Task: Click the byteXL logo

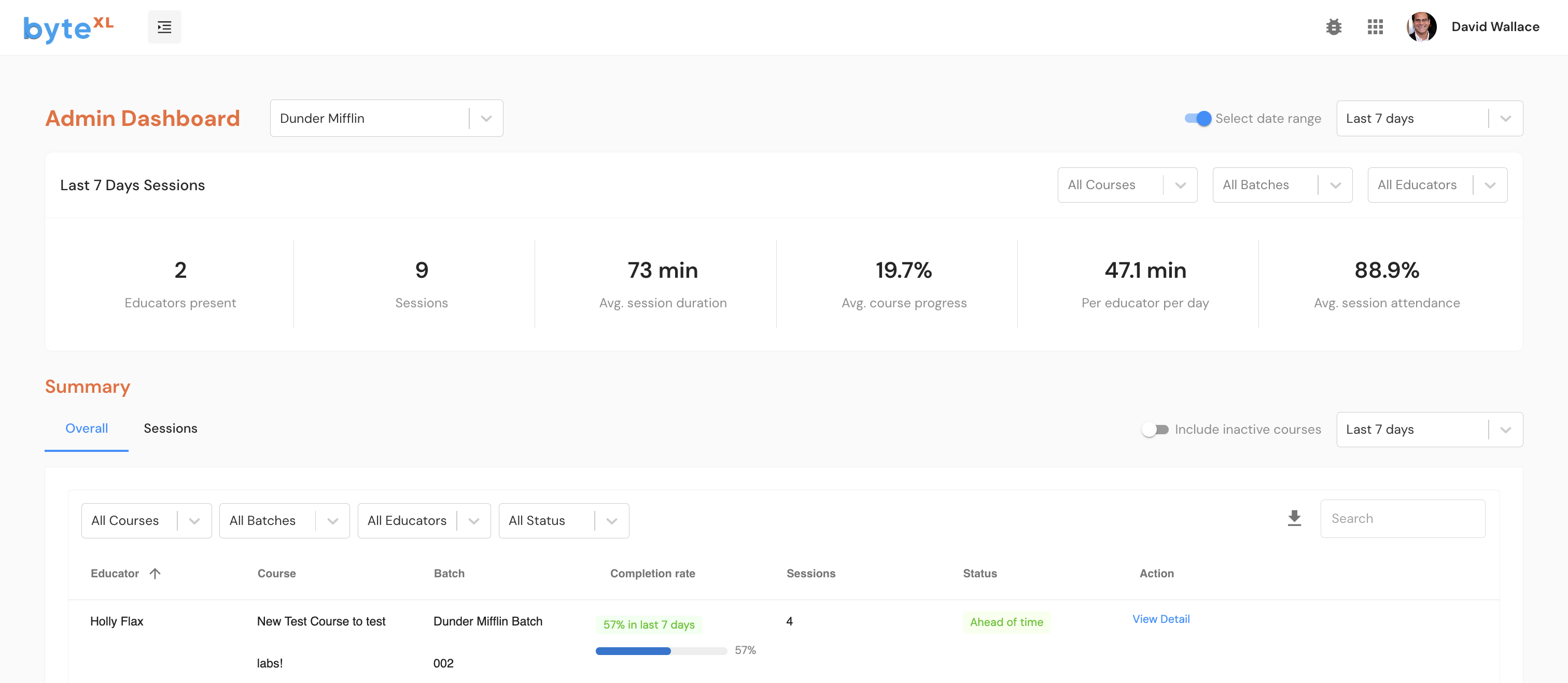Action: [68, 27]
